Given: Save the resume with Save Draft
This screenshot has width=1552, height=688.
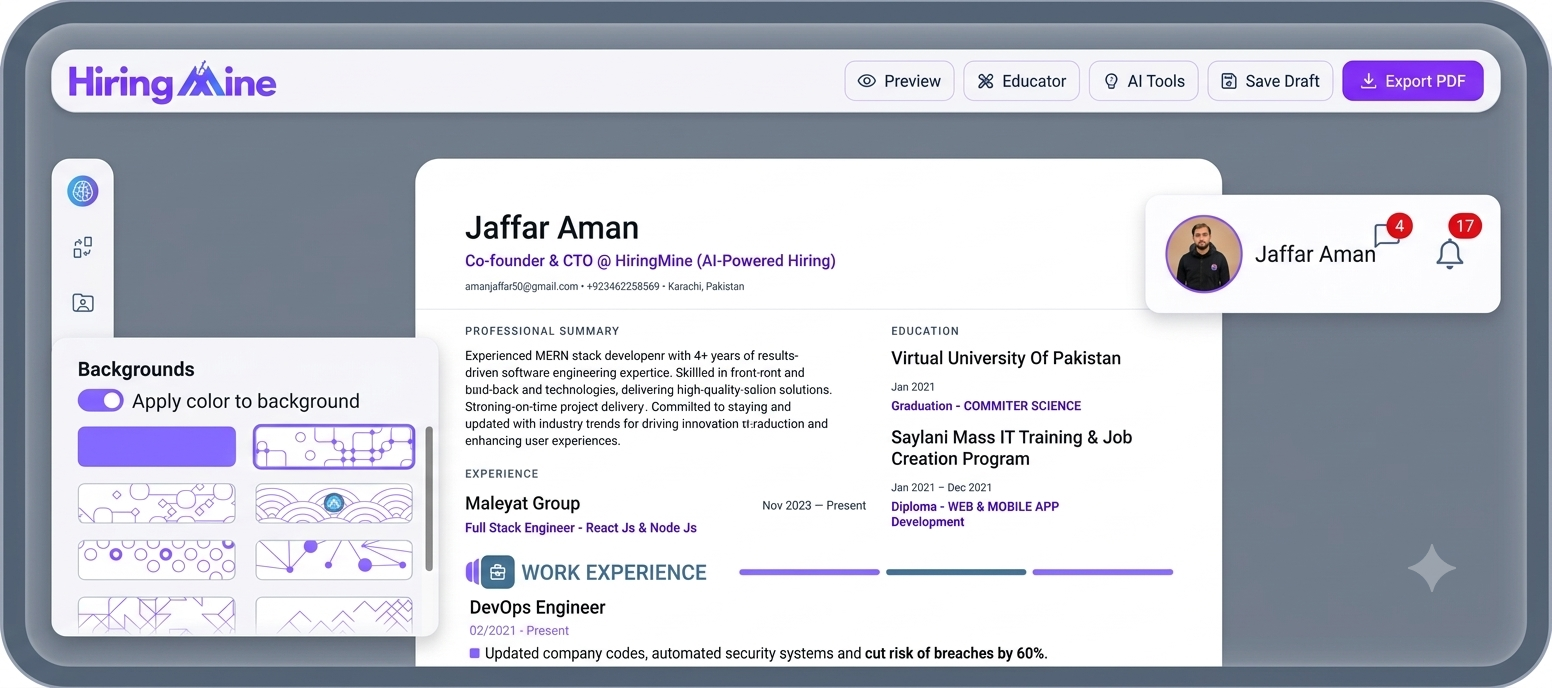Looking at the screenshot, I should 1270,81.
